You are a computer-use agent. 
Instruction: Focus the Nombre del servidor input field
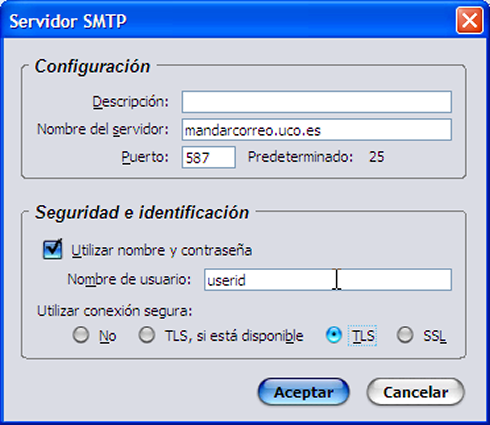tap(317, 130)
